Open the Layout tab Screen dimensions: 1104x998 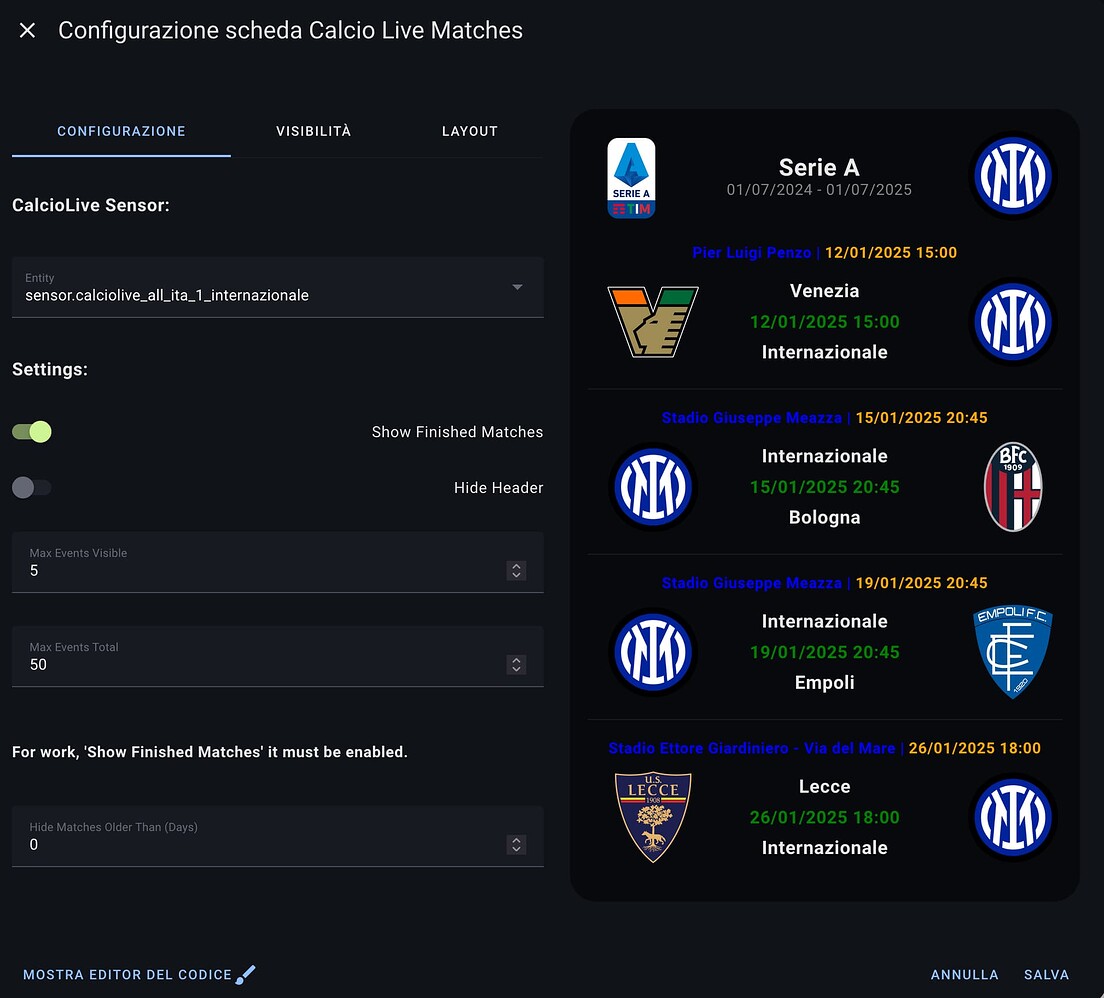469,131
